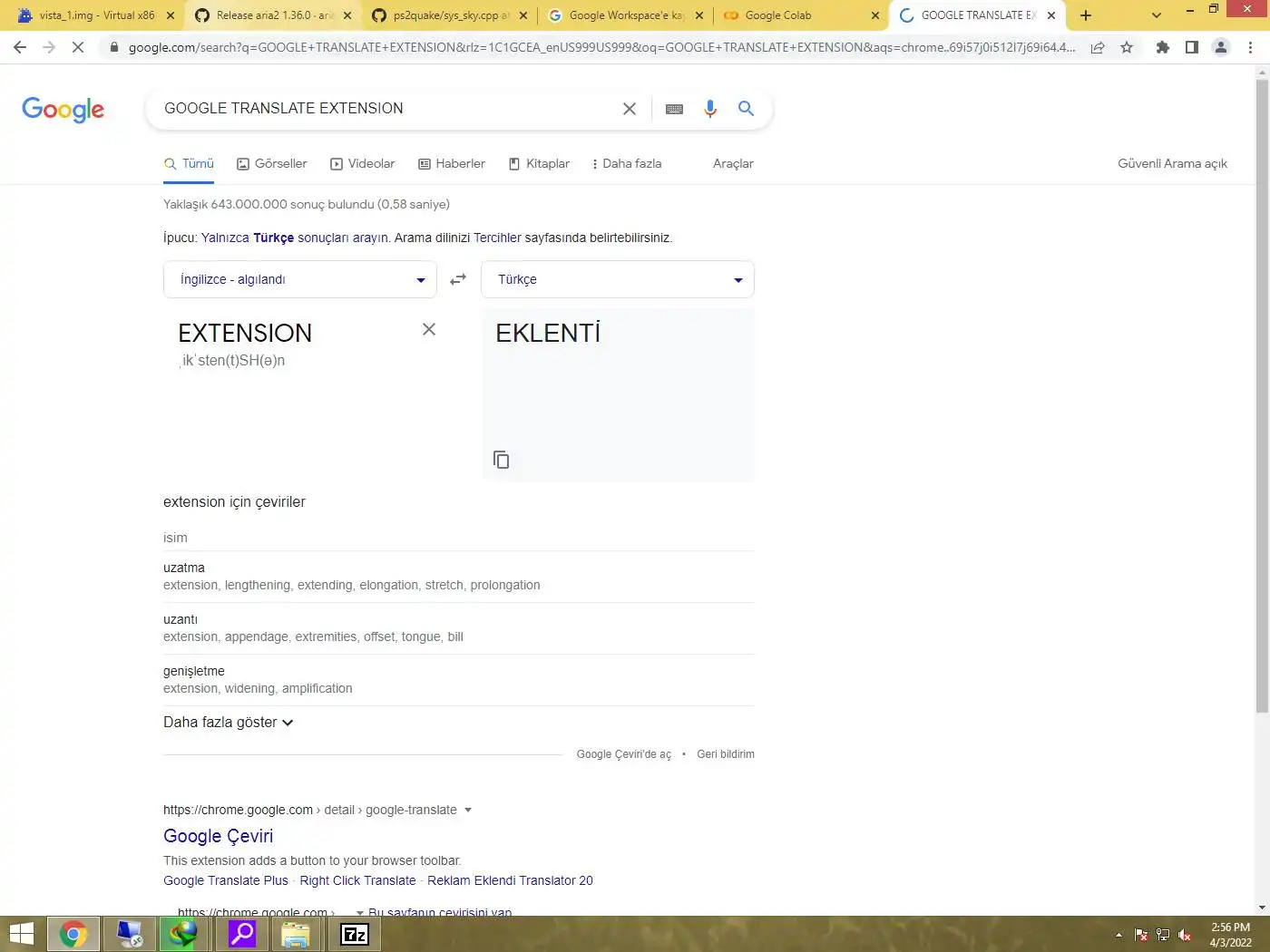The image size is (1270, 952).
Task: Open Araçlar search tools
Action: coord(733,164)
